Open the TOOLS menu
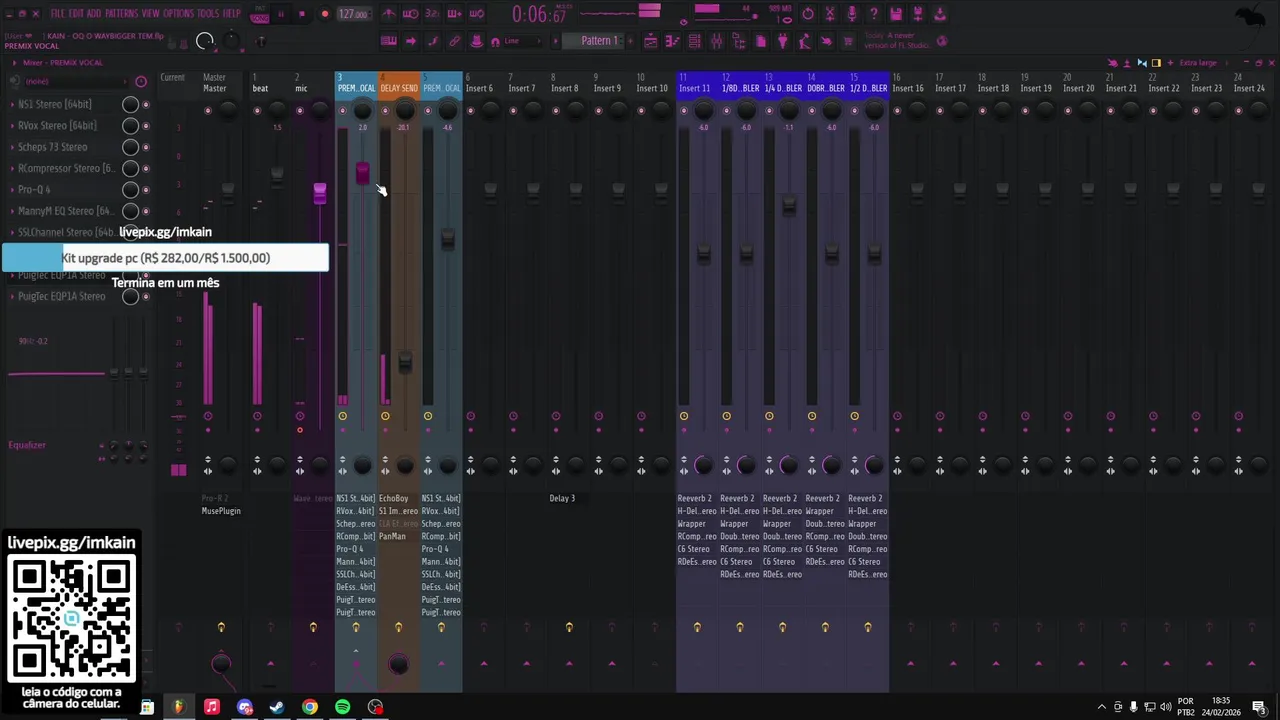Viewport: 1280px width, 720px height. pyautogui.click(x=207, y=14)
